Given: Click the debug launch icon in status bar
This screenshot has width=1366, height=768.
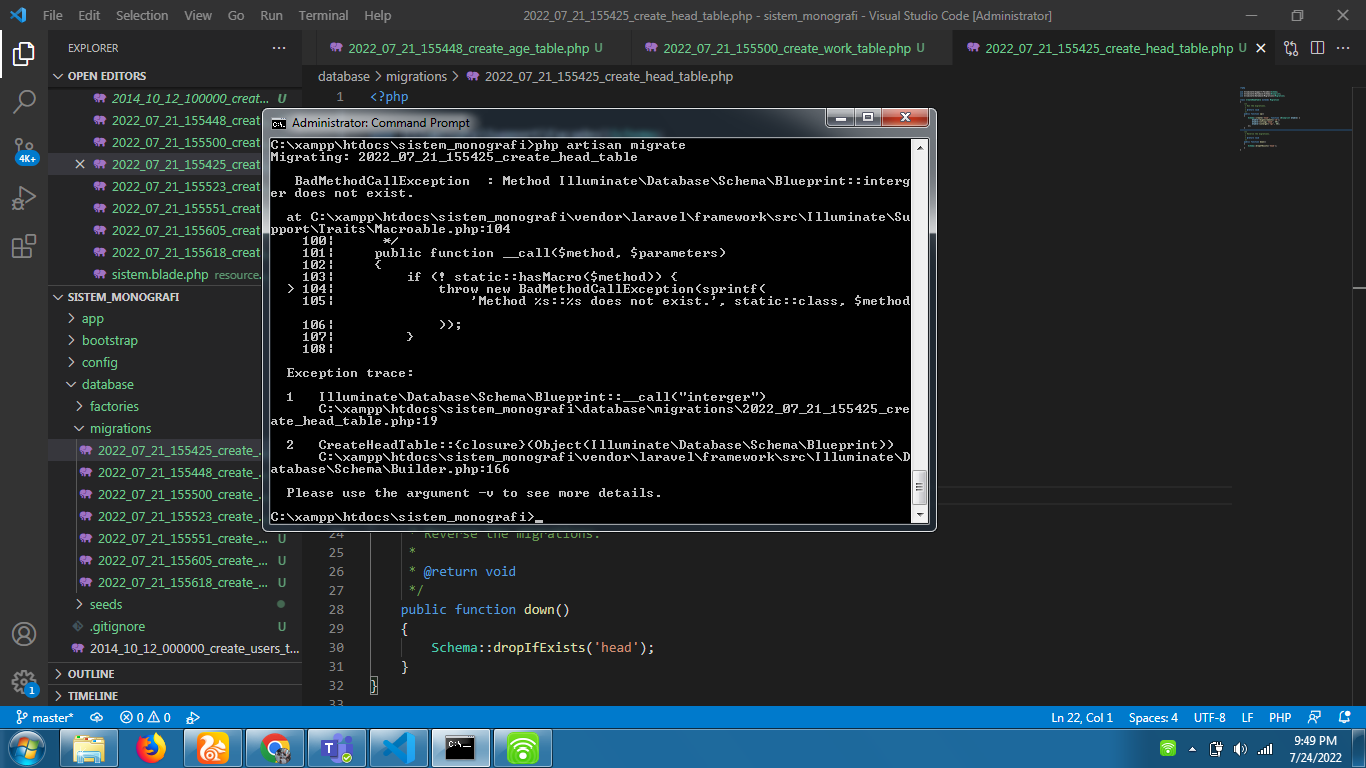Looking at the screenshot, I should [193, 717].
